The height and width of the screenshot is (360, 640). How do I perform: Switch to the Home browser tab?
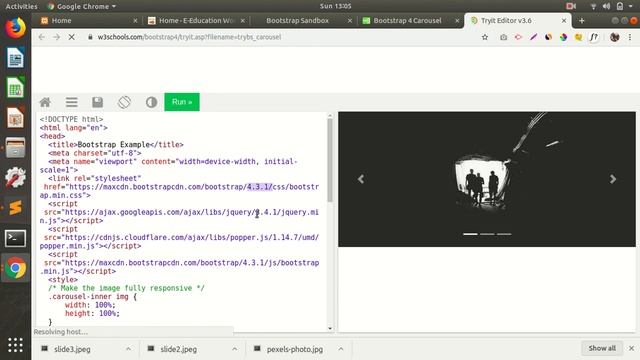61,20
